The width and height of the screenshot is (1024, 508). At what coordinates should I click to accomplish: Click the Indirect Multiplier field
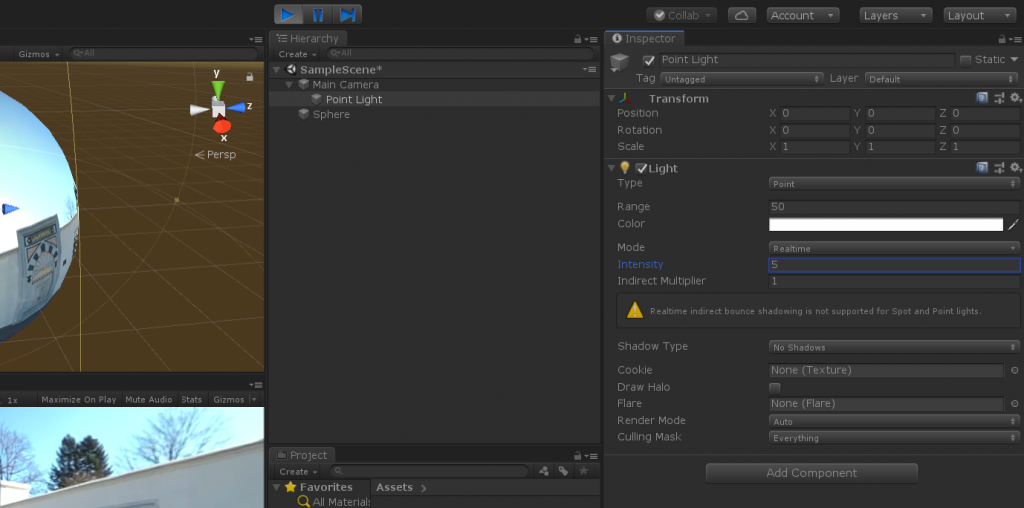point(894,281)
